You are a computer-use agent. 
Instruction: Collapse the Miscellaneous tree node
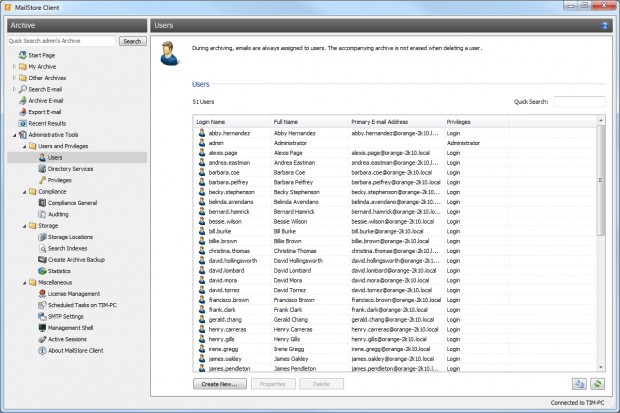(24, 283)
